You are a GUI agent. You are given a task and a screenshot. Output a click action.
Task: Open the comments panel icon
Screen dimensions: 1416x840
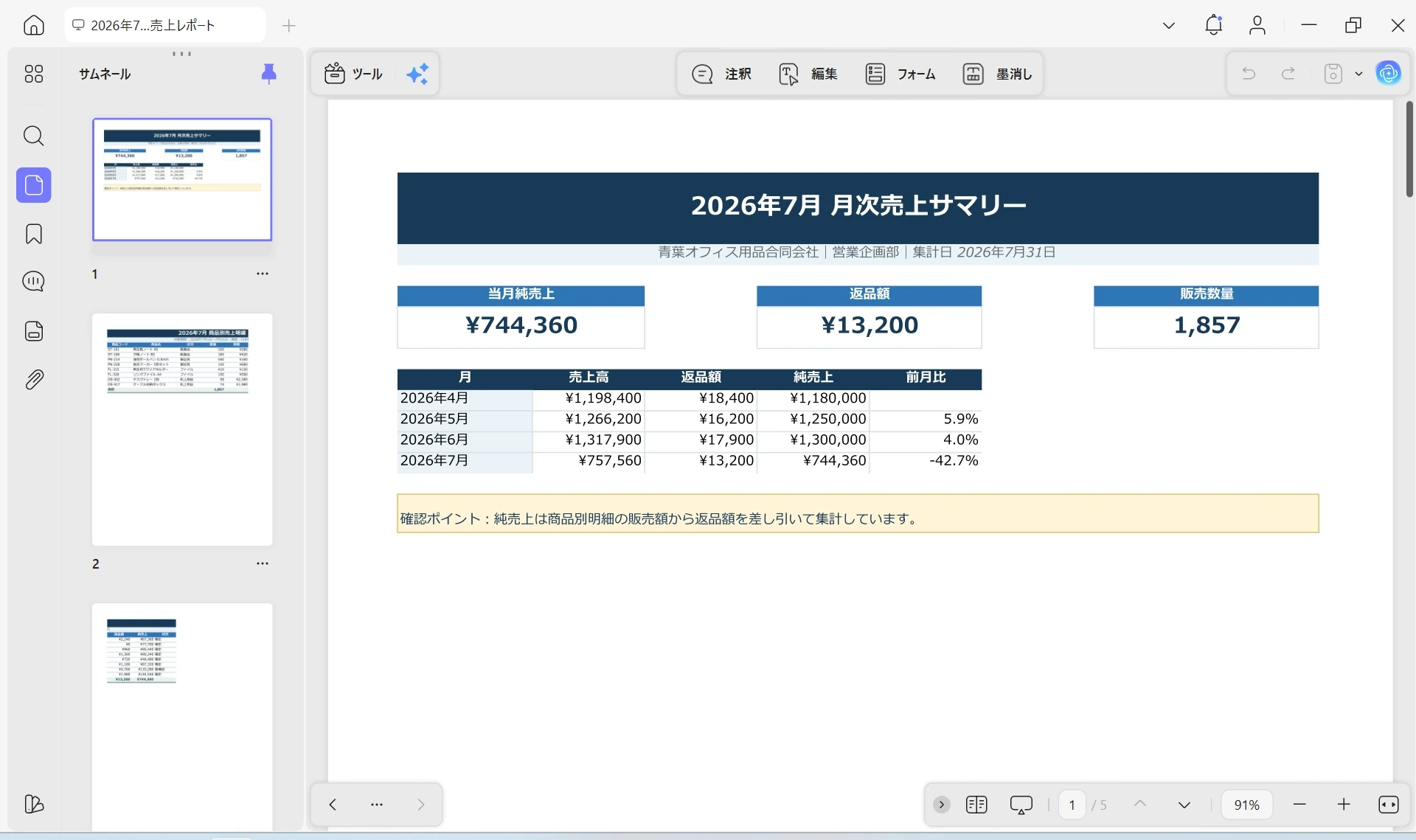pos(34,282)
